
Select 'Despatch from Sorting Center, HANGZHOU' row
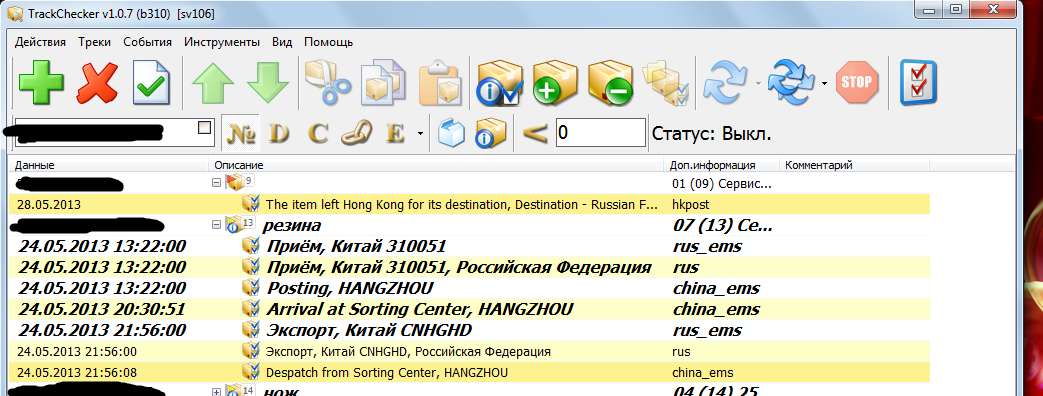coord(470,373)
